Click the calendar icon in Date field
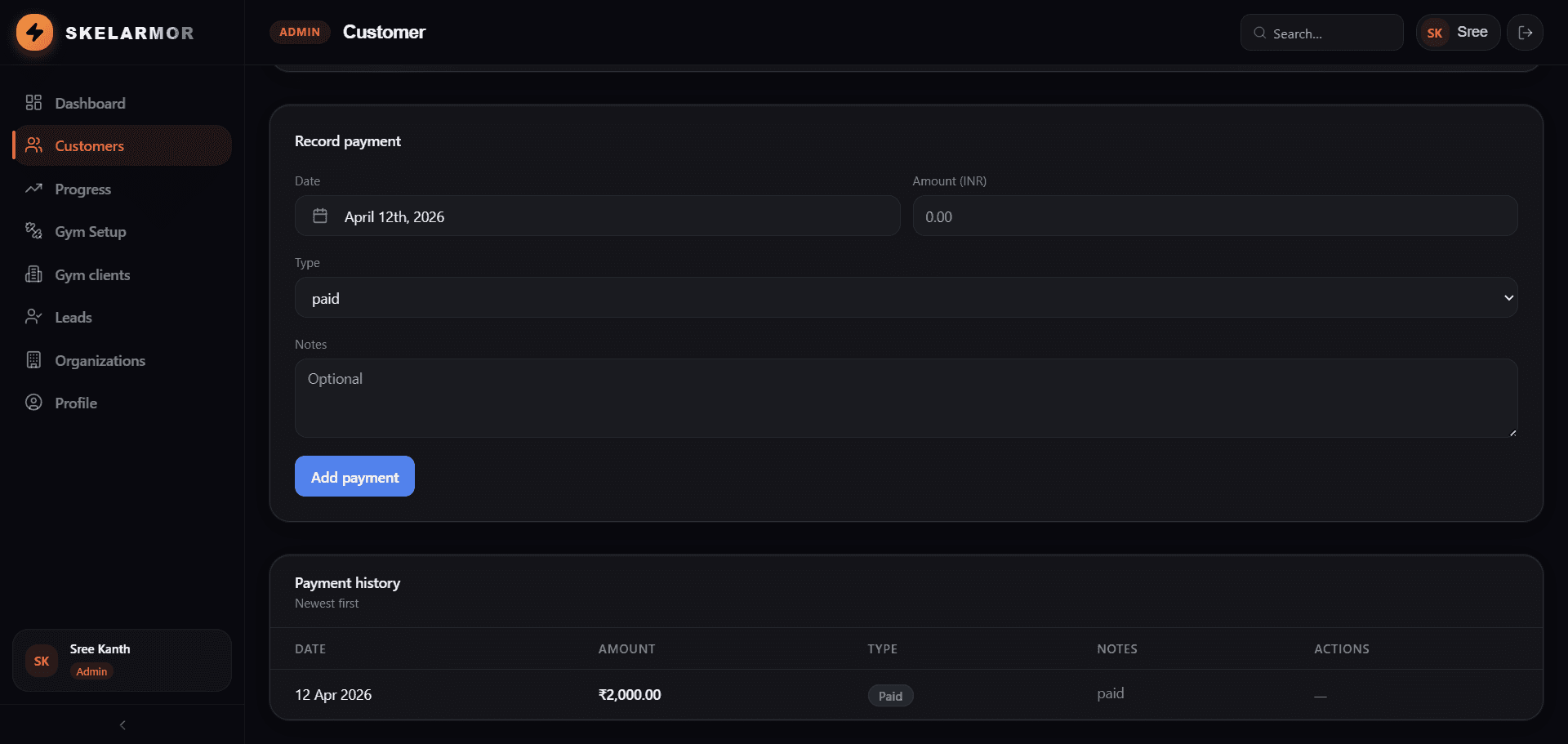Viewport: 1568px width, 744px height. pyautogui.click(x=320, y=216)
